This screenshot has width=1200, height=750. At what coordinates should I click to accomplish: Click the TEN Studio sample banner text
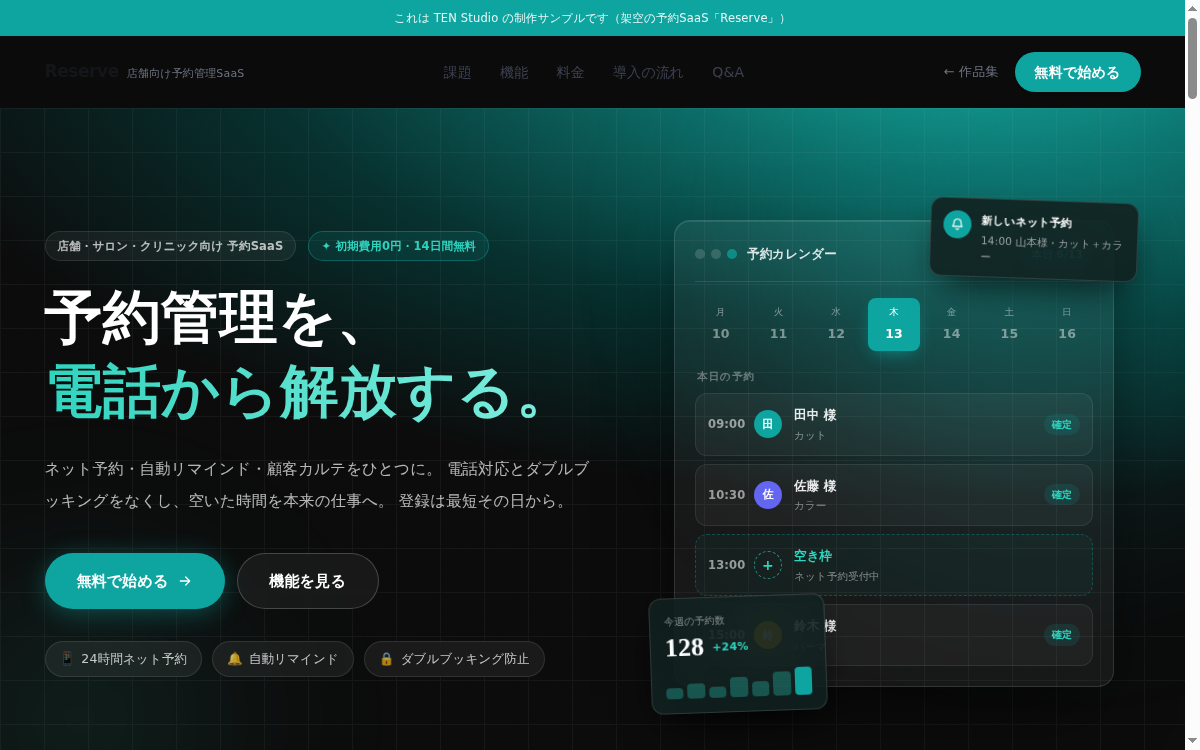591,18
